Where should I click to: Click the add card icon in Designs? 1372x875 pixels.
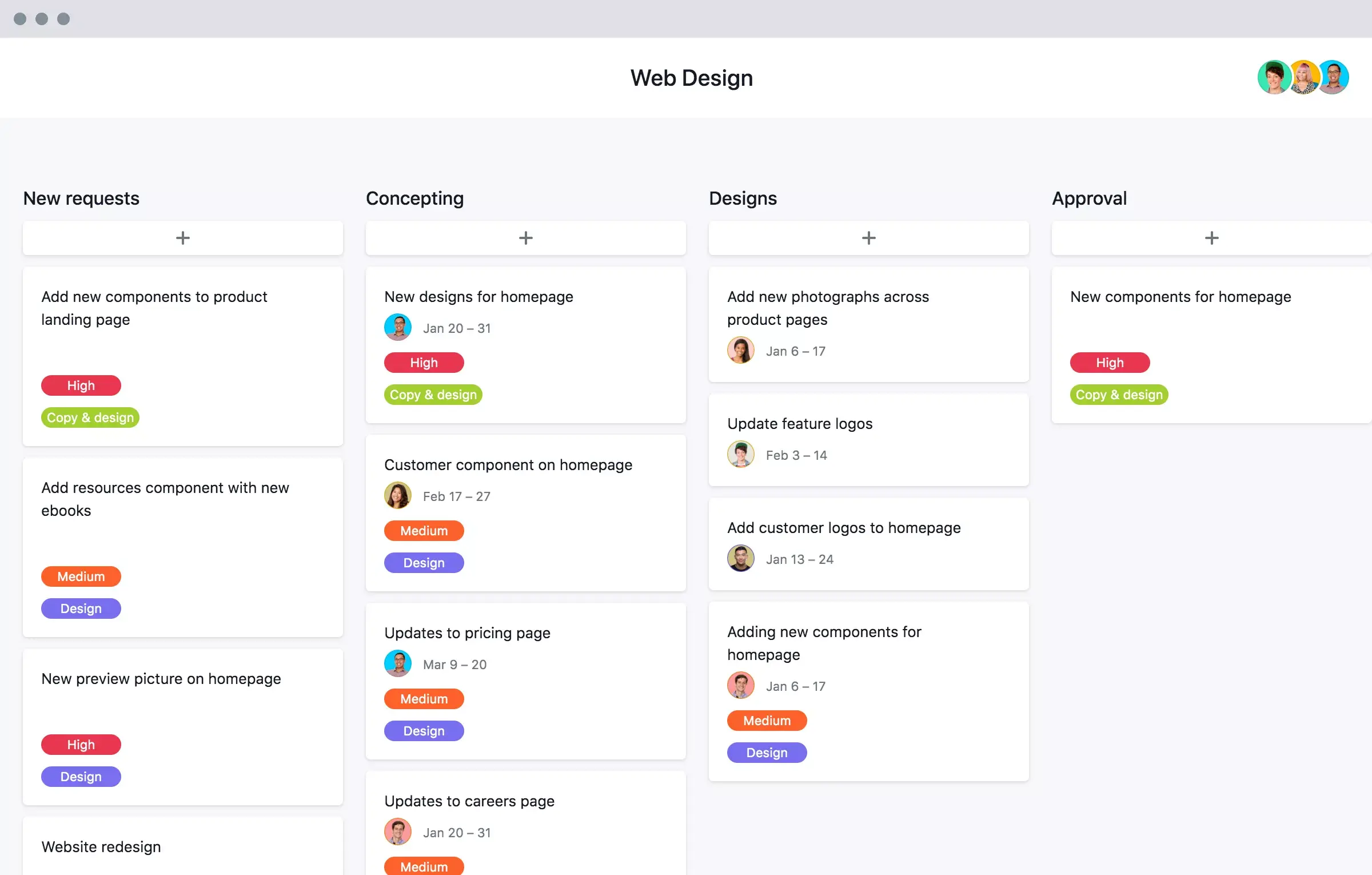pos(868,238)
